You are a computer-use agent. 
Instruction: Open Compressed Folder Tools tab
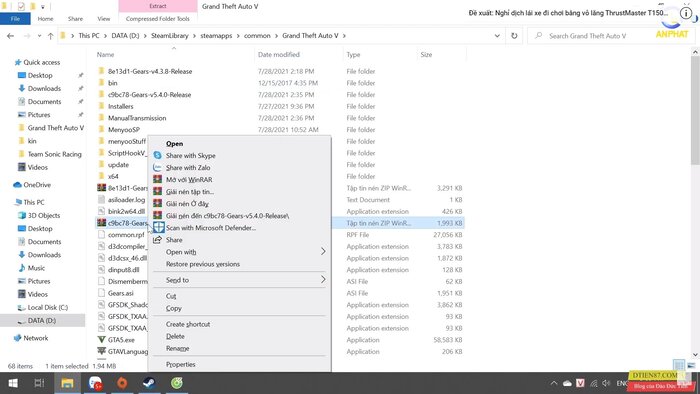click(x=158, y=19)
